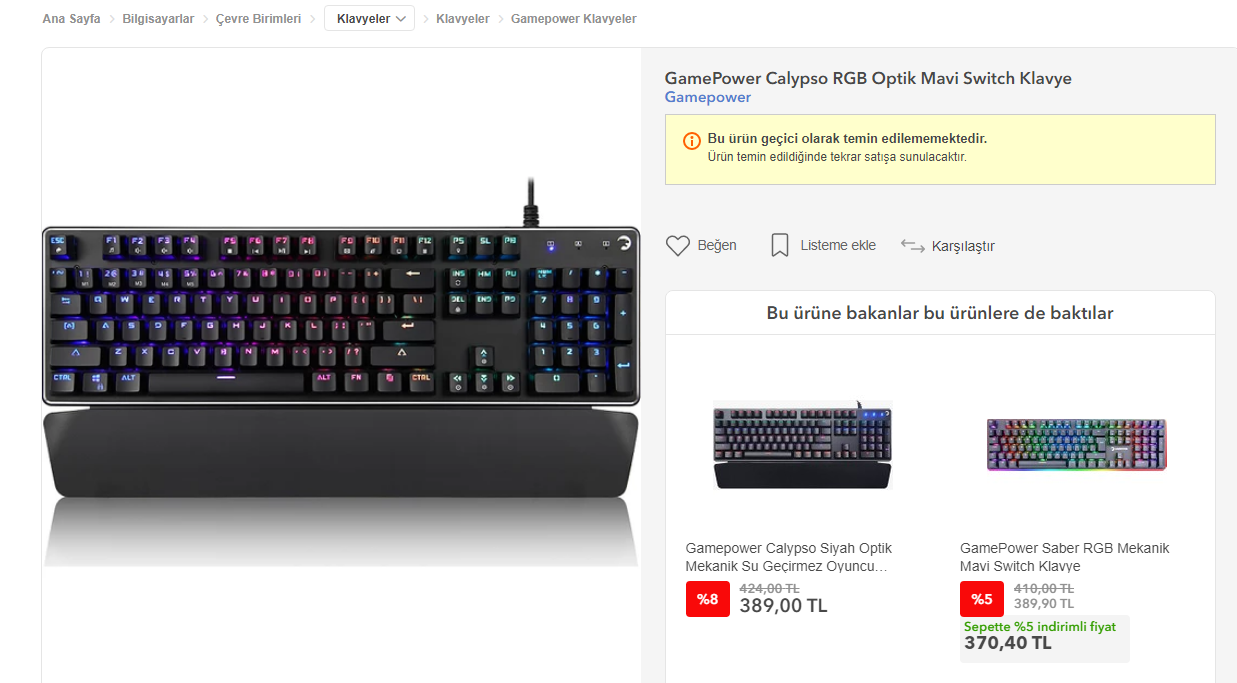
Task: Open the Klavyeler breadcrumb dropdown
Action: [x=369, y=19]
